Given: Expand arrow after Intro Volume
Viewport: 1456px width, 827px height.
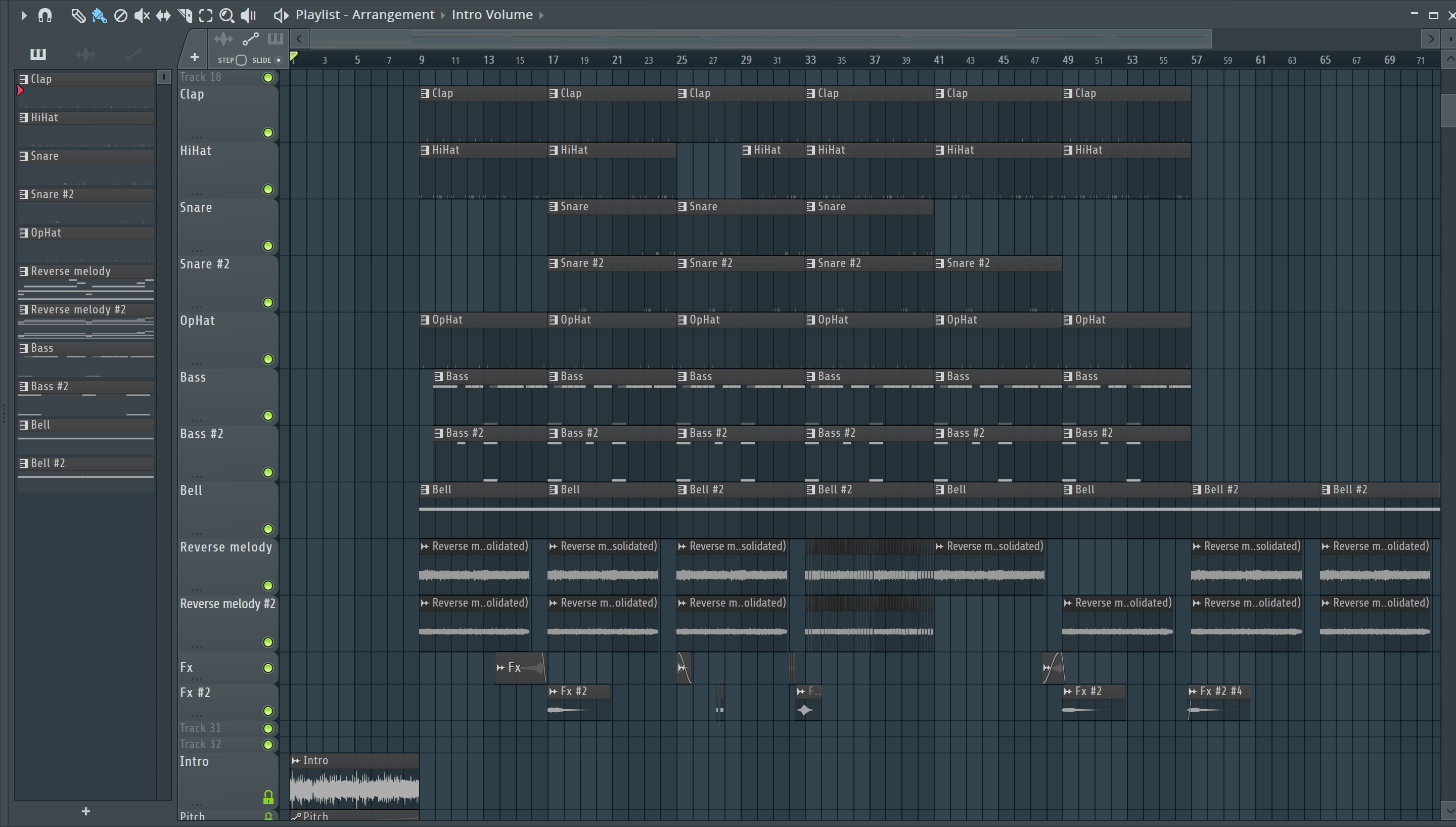Looking at the screenshot, I should (541, 15).
